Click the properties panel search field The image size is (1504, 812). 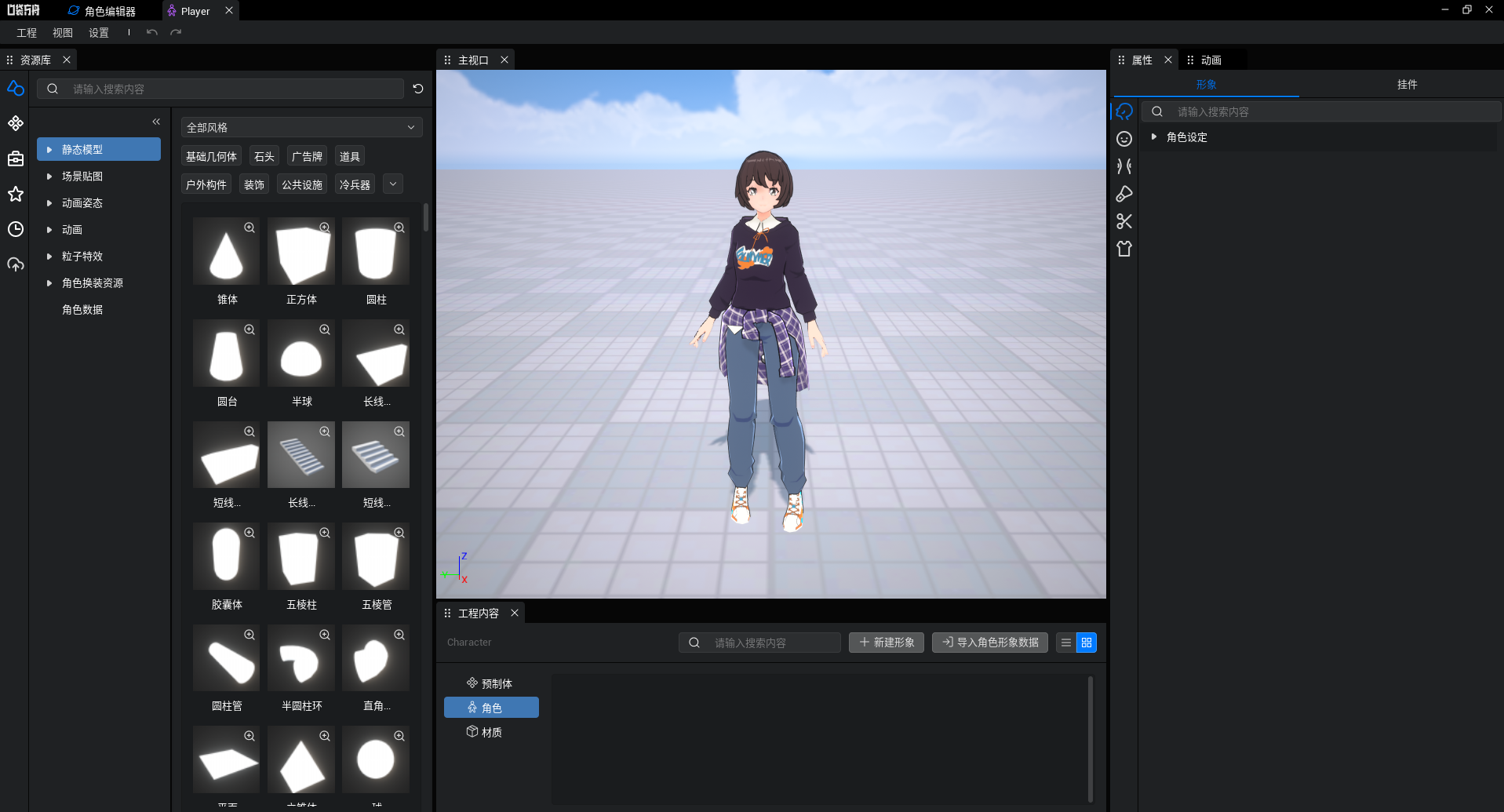pos(1321,111)
